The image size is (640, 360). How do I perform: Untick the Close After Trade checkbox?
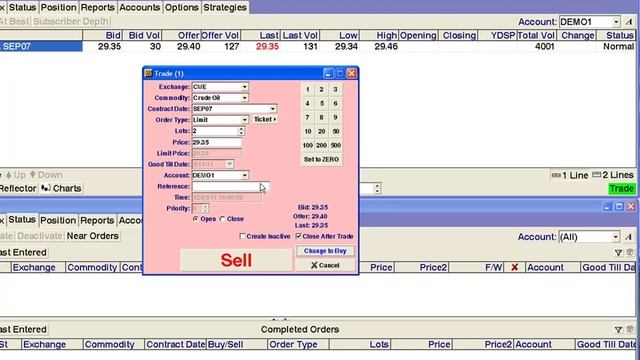point(299,236)
